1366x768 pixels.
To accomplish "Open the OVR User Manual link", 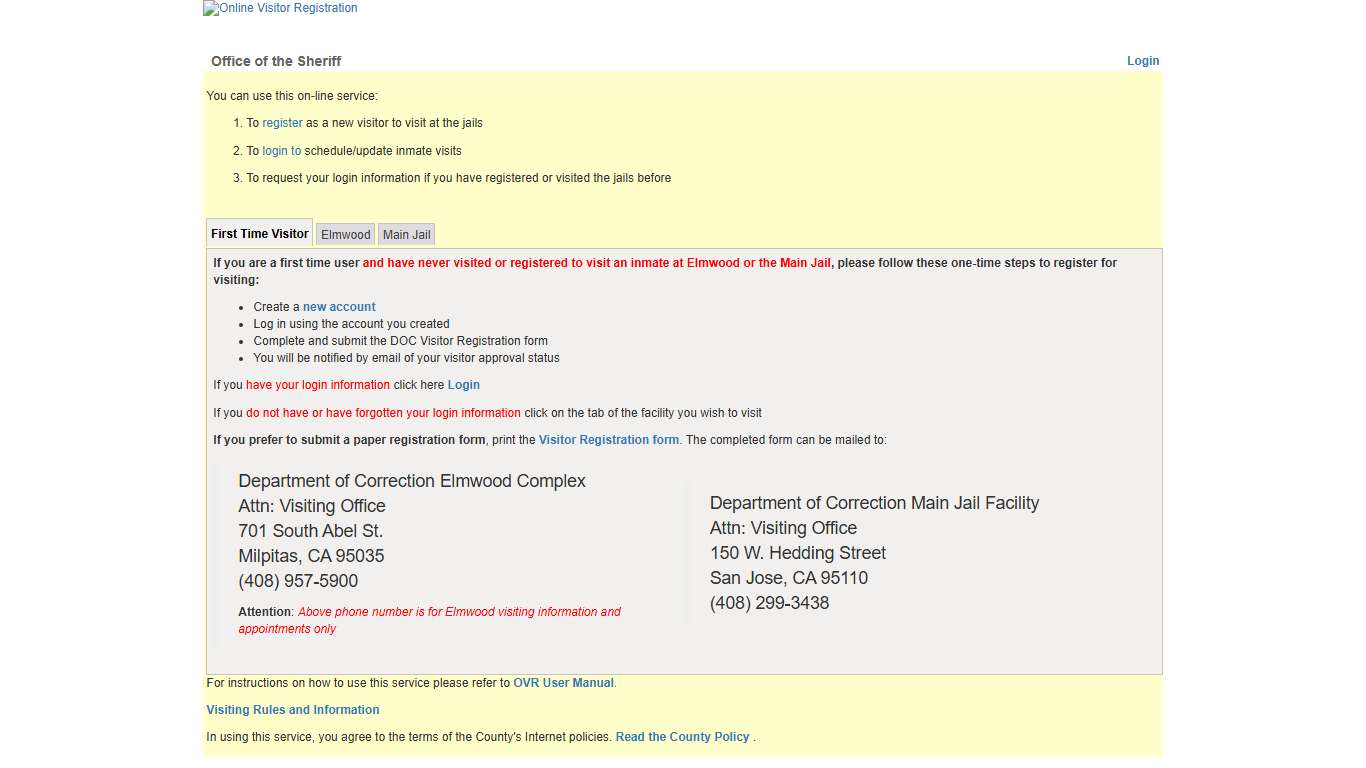I will coord(563,683).
